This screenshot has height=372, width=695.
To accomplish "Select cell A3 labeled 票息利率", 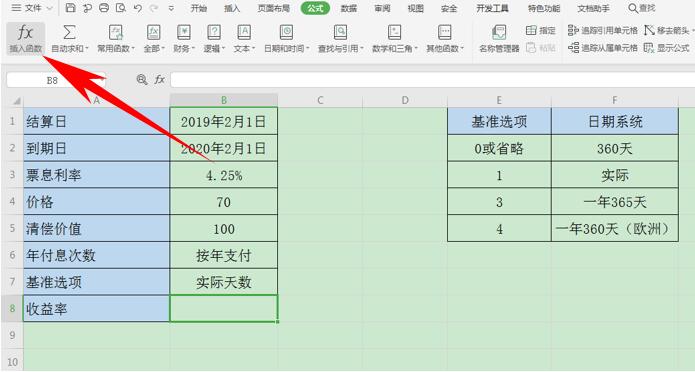I will 96,175.
